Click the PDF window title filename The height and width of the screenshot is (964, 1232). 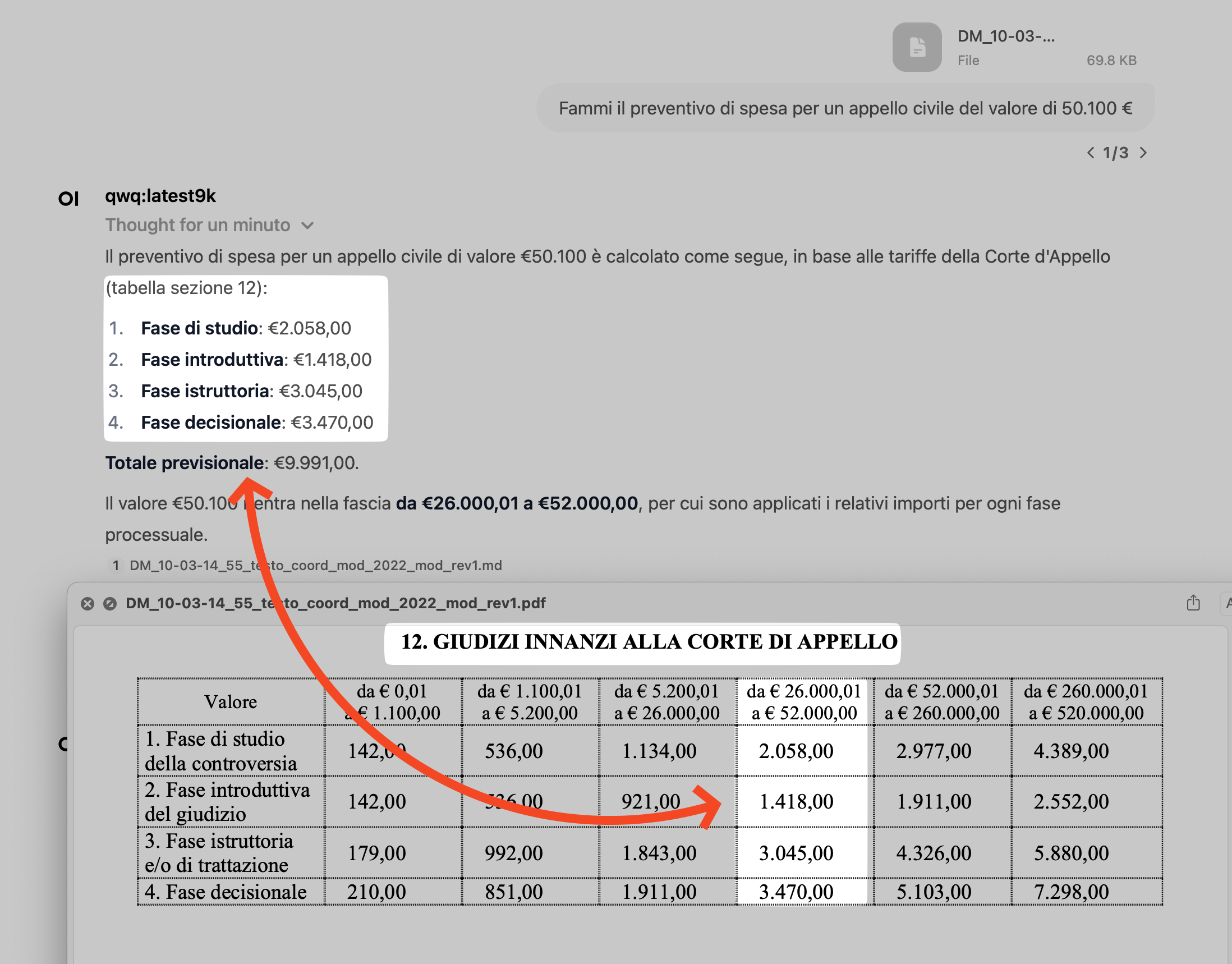point(335,603)
